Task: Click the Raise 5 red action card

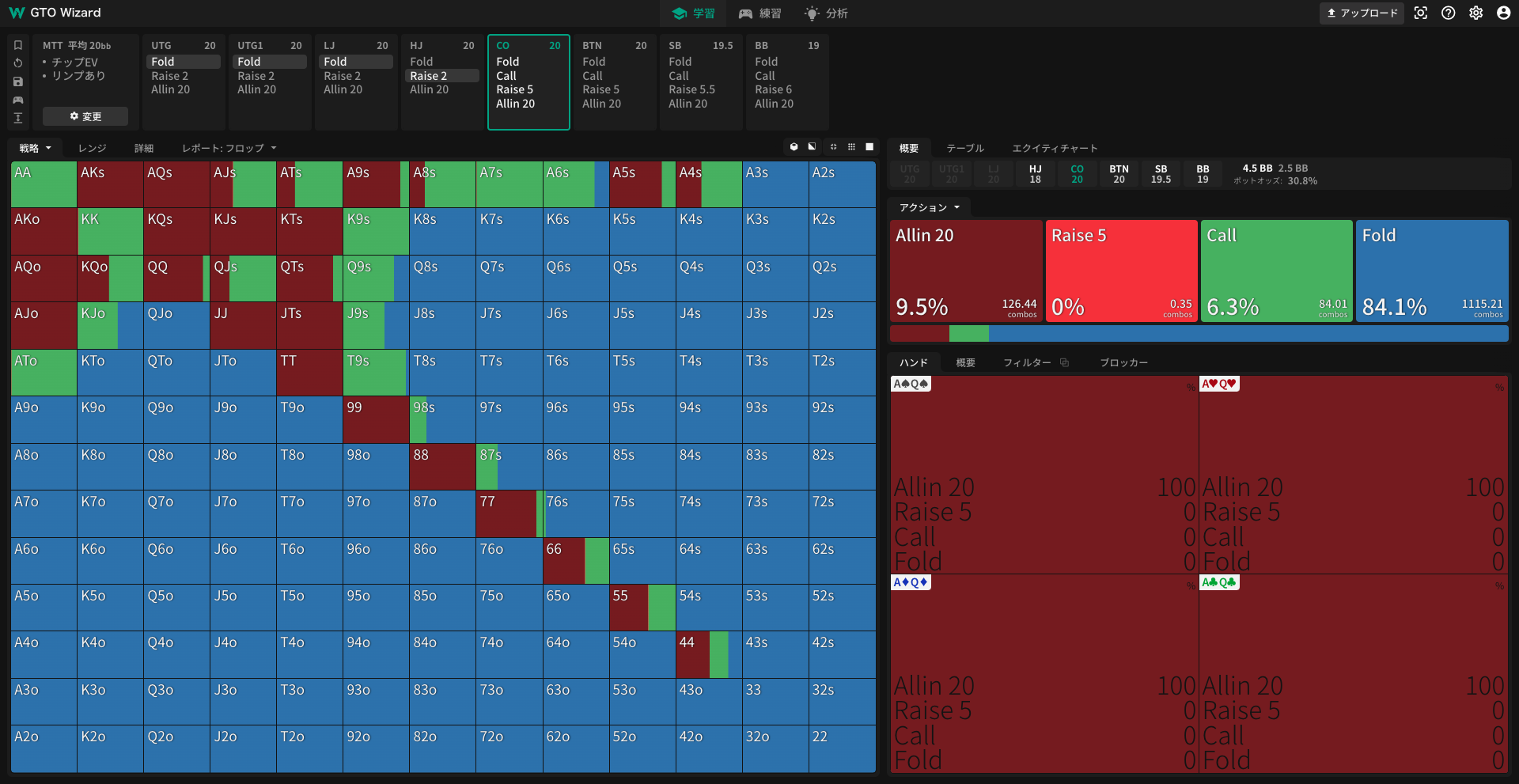Action: pyautogui.click(x=1121, y=271)
